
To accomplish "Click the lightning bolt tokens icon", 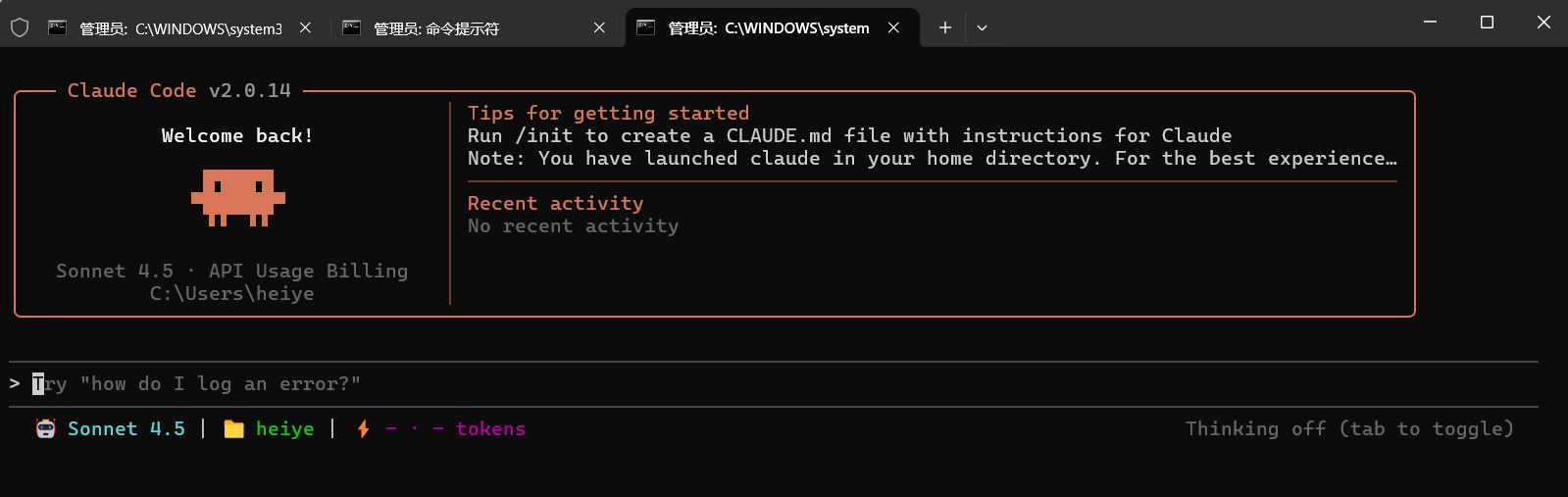I will tap(363, 428).
